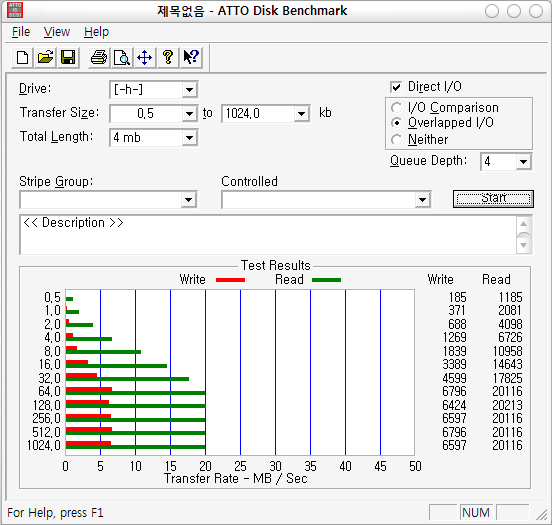Click the Open folder toolbar icon

tap(45, 57)
